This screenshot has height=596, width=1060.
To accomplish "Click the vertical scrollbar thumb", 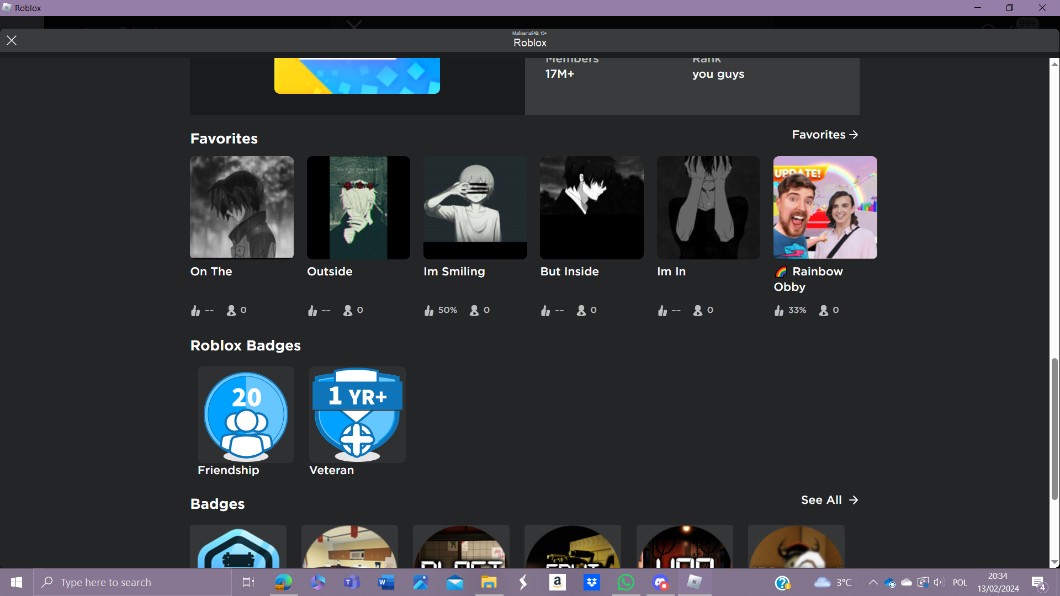I will [1054, 428].
